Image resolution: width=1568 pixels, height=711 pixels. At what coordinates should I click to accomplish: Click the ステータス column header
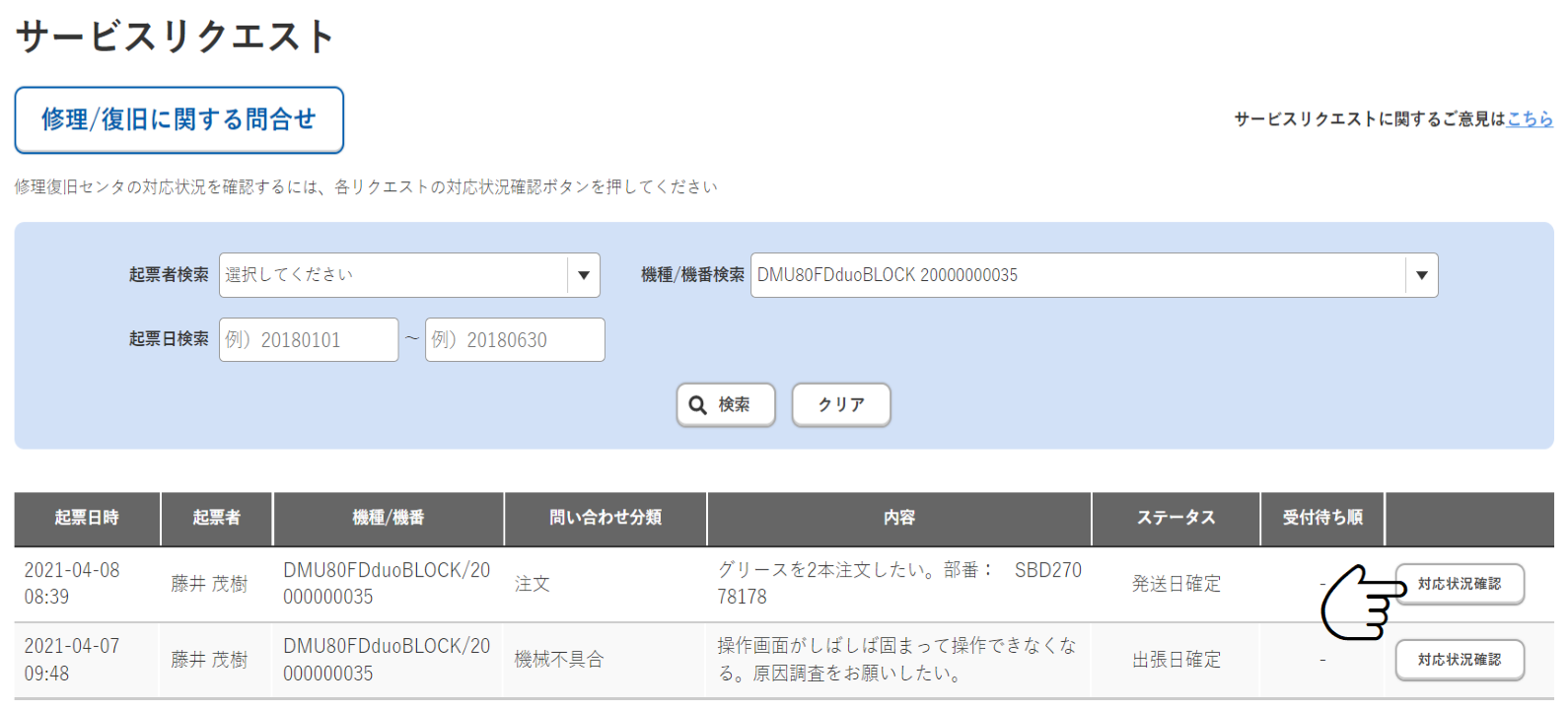(x=1176, y=518)
